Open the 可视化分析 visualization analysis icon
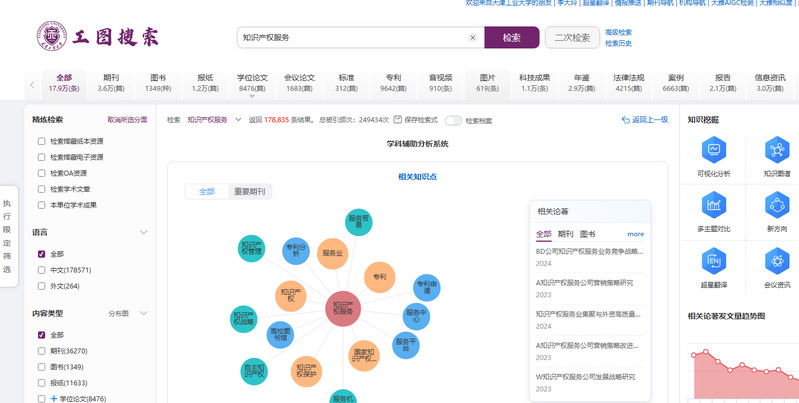The width and height of the screenshot is (799, 403). pyautogui.click(x=714, y=150)
